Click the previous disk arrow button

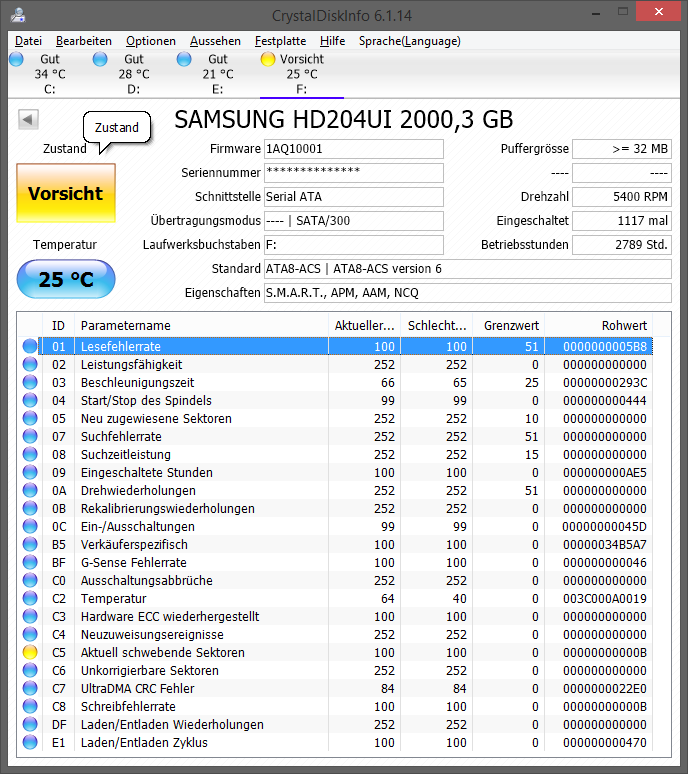(28, 119)
